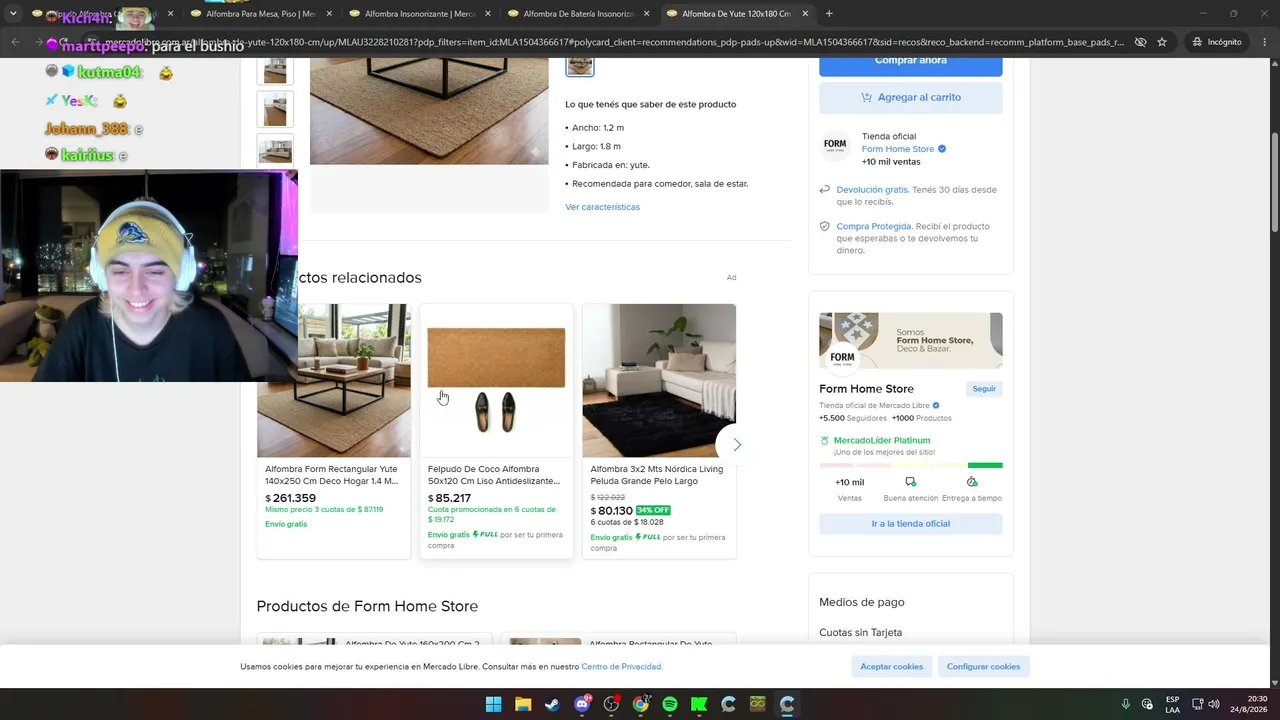Open the coco doormat related product image

[x=496, y=381]
